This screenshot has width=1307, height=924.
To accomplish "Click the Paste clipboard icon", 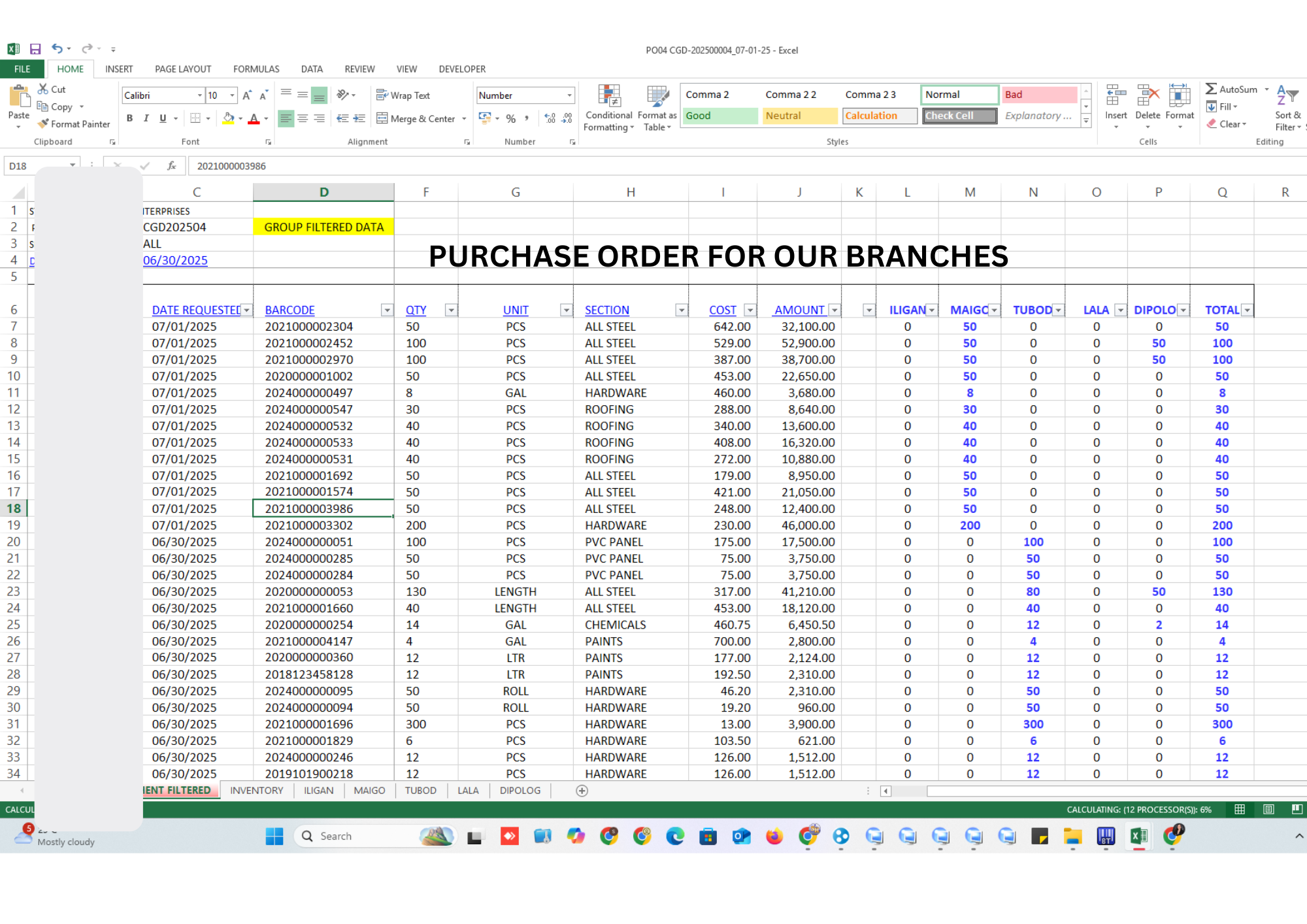I will [x=19, y=97].
